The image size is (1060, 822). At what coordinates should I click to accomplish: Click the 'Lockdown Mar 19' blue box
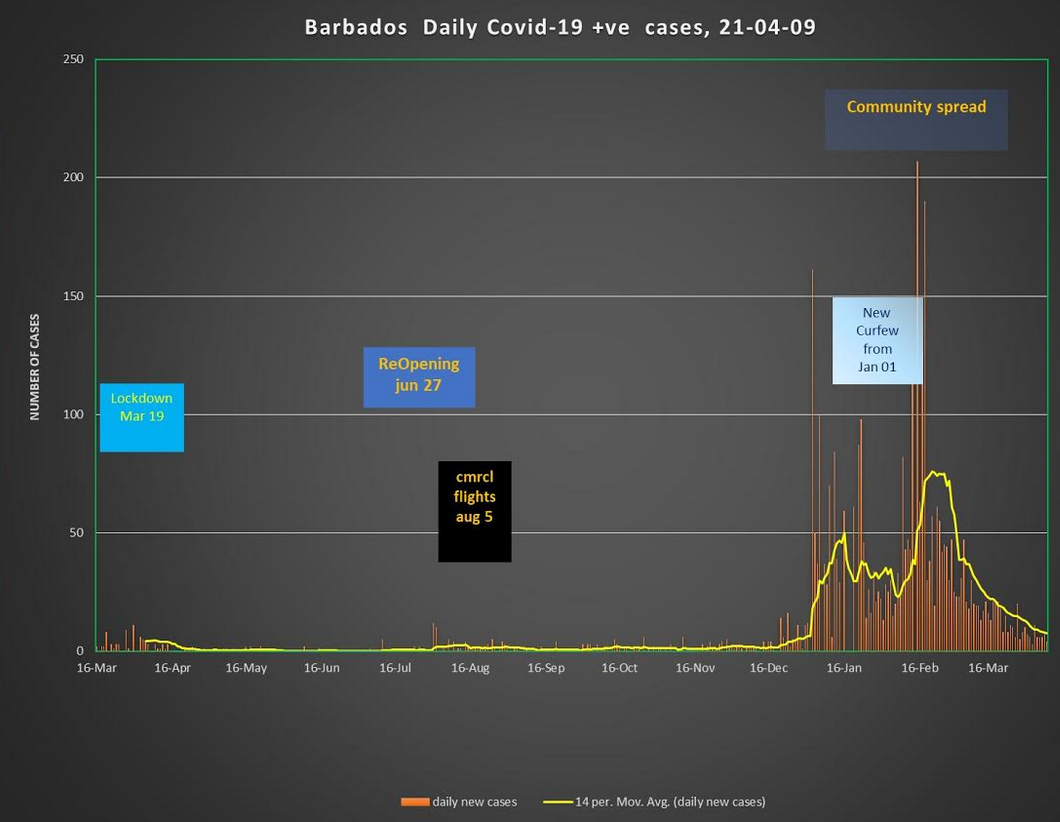tap(141, 417)
